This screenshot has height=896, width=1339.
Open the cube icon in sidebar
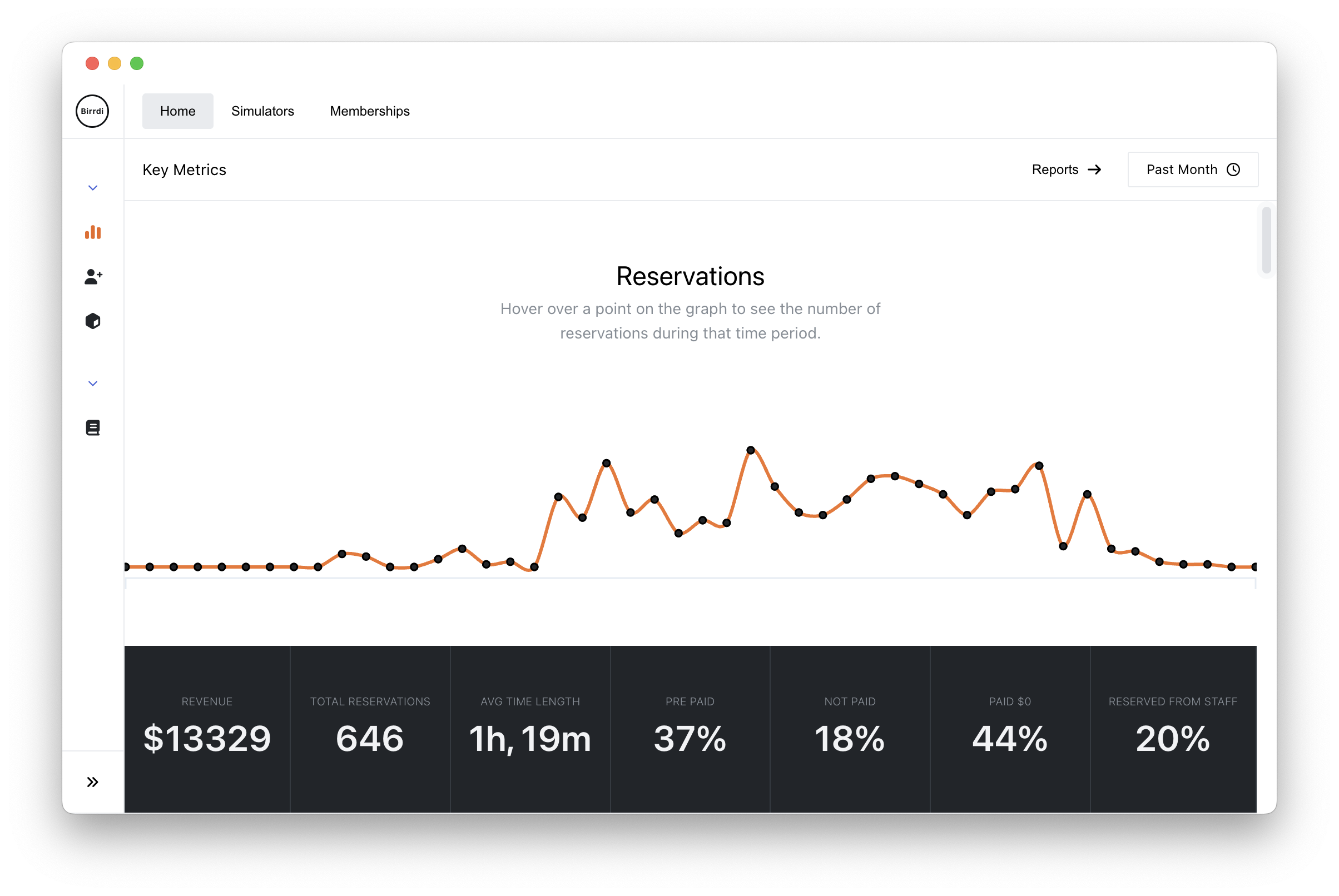[92, 321]
